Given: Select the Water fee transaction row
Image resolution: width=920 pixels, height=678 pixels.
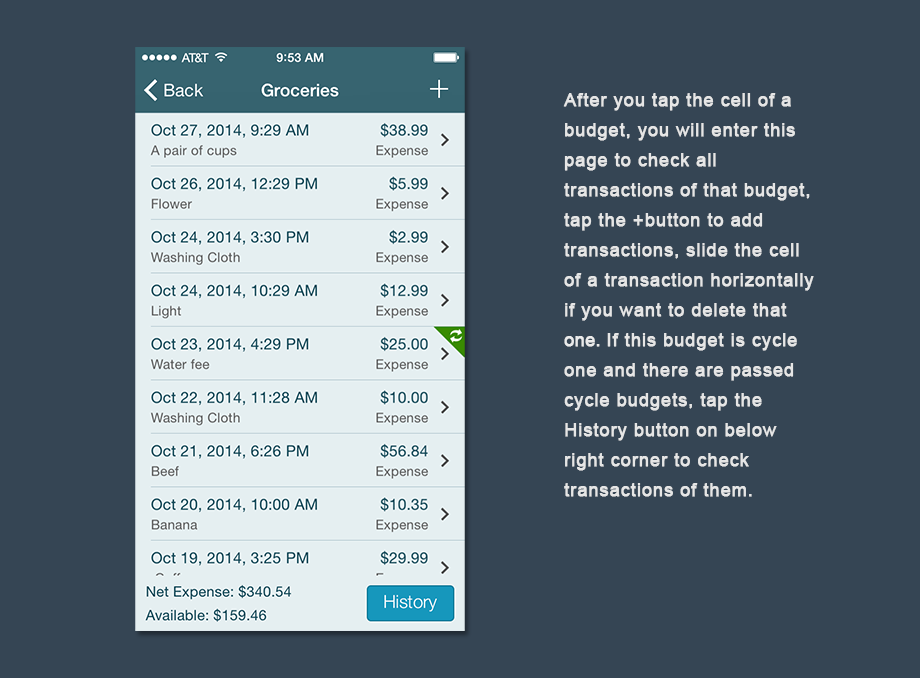Looking at the screenshot, I should [290, 354].
